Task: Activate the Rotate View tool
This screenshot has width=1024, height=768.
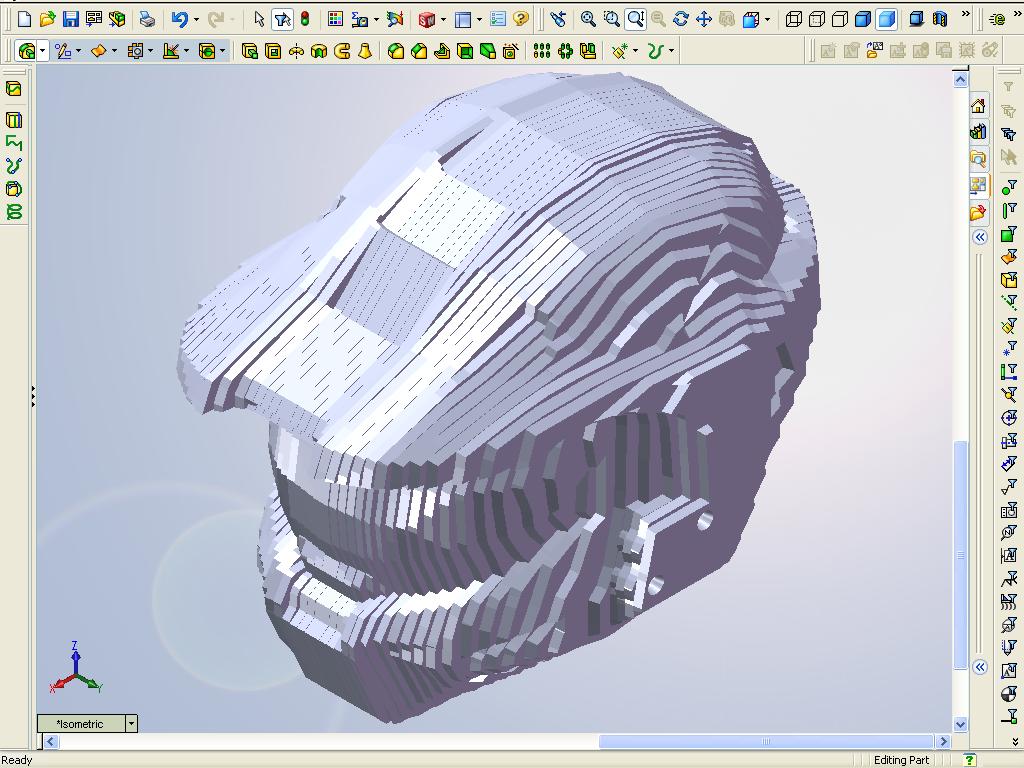Action: 680,20
